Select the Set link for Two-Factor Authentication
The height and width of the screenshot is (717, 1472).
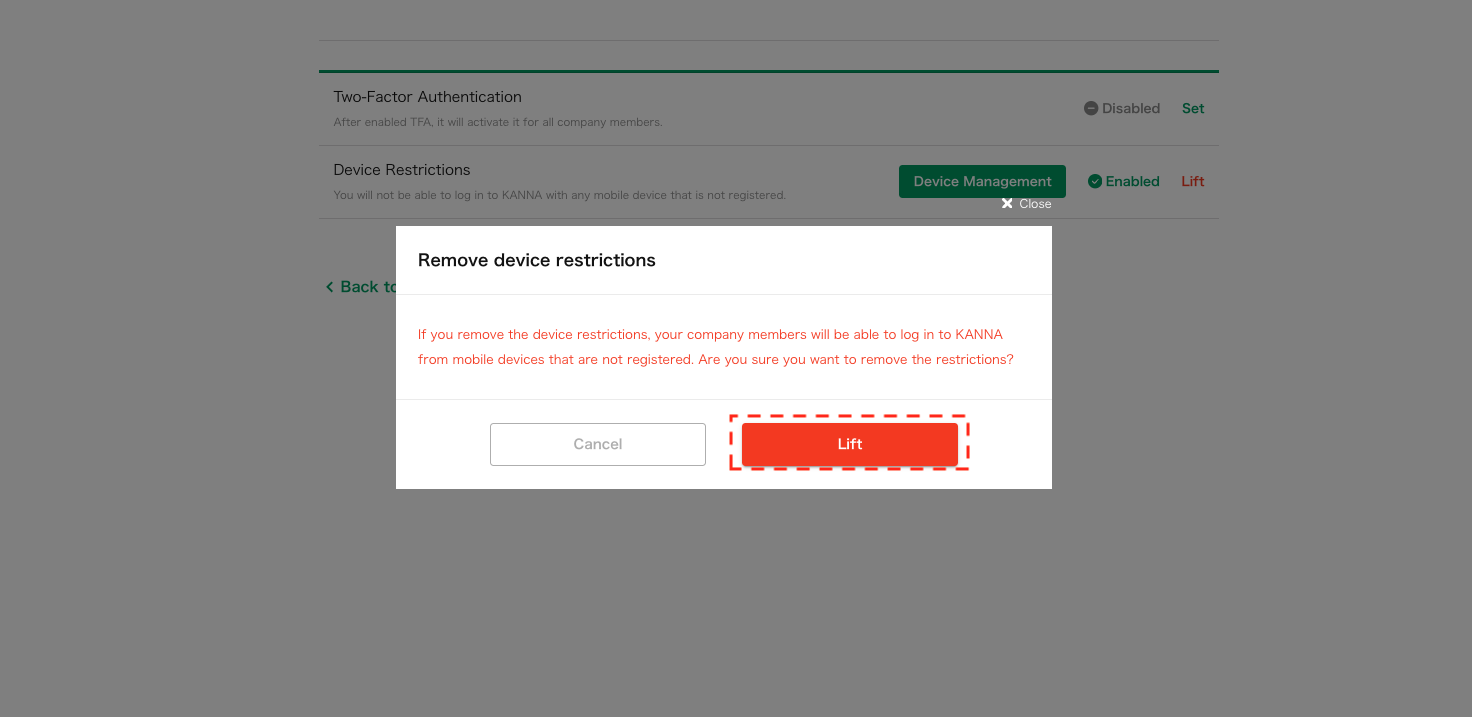tap(1193, 108)
